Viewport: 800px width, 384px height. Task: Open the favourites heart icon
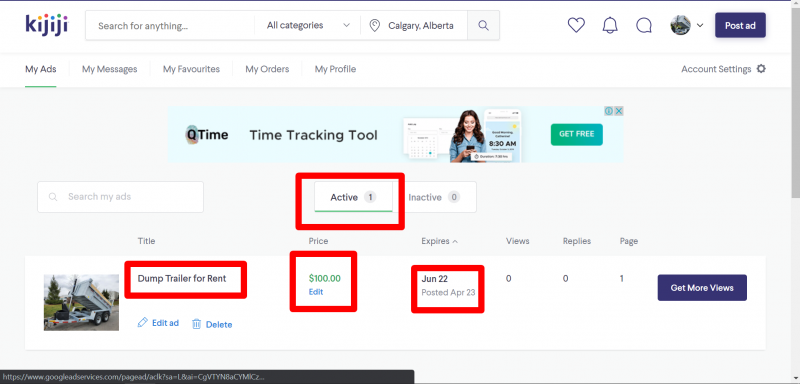tap(576, 25)
